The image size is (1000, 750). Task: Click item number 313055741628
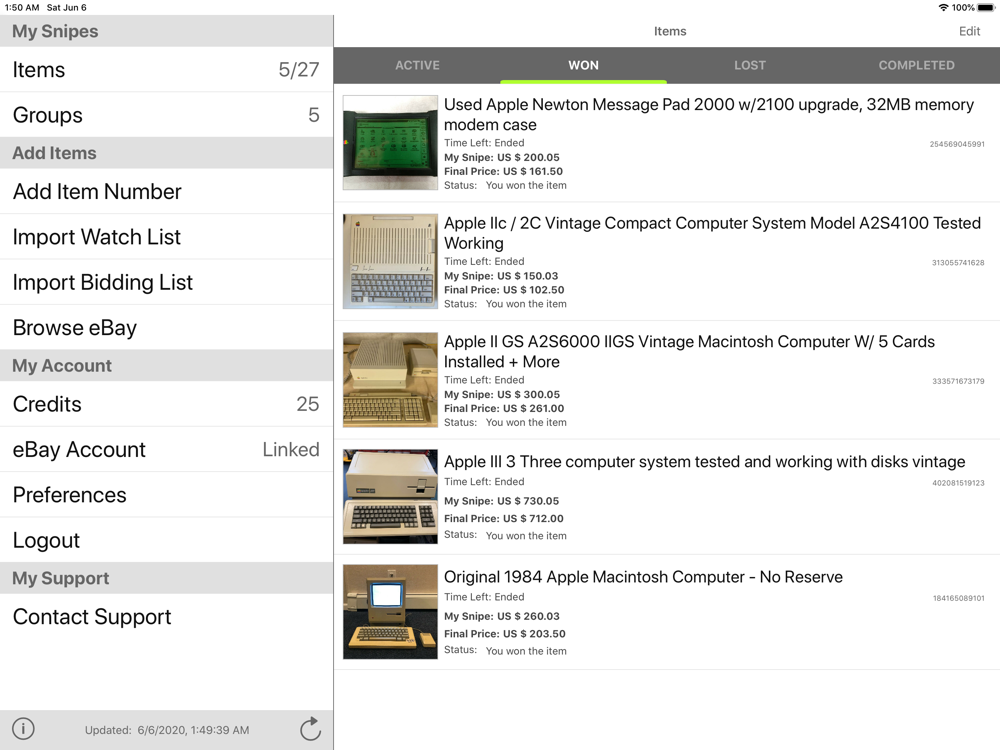point(958,263)
